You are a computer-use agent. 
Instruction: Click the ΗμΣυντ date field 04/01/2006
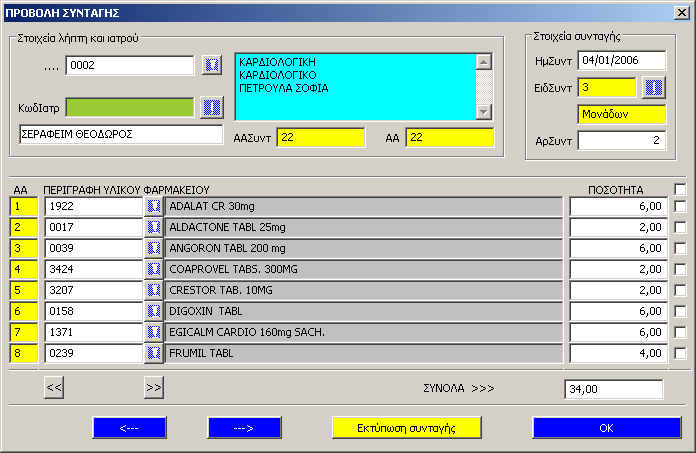point(621,60)
